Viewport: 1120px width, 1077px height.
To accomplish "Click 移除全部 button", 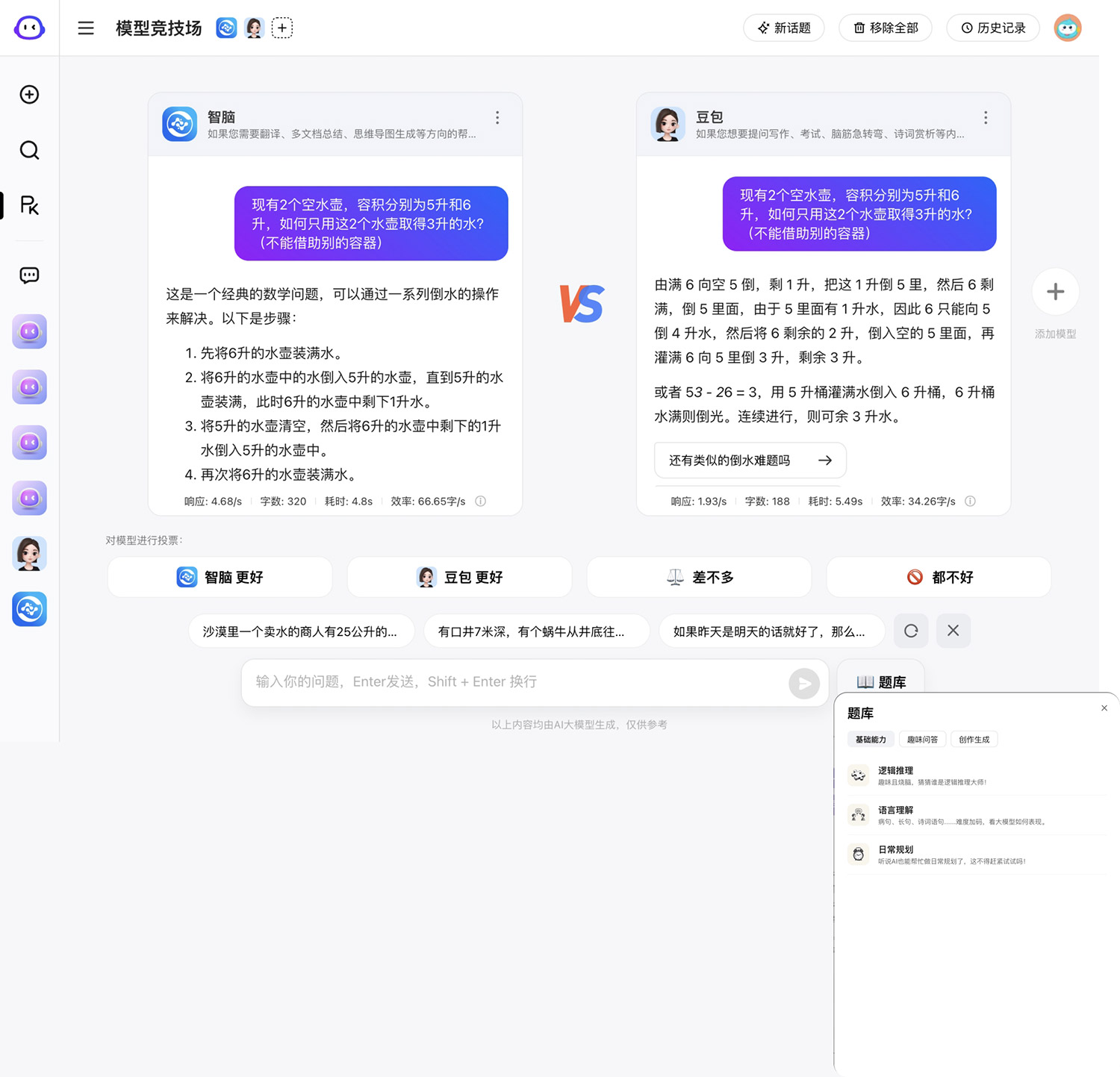I will click(x=886, y=28).
